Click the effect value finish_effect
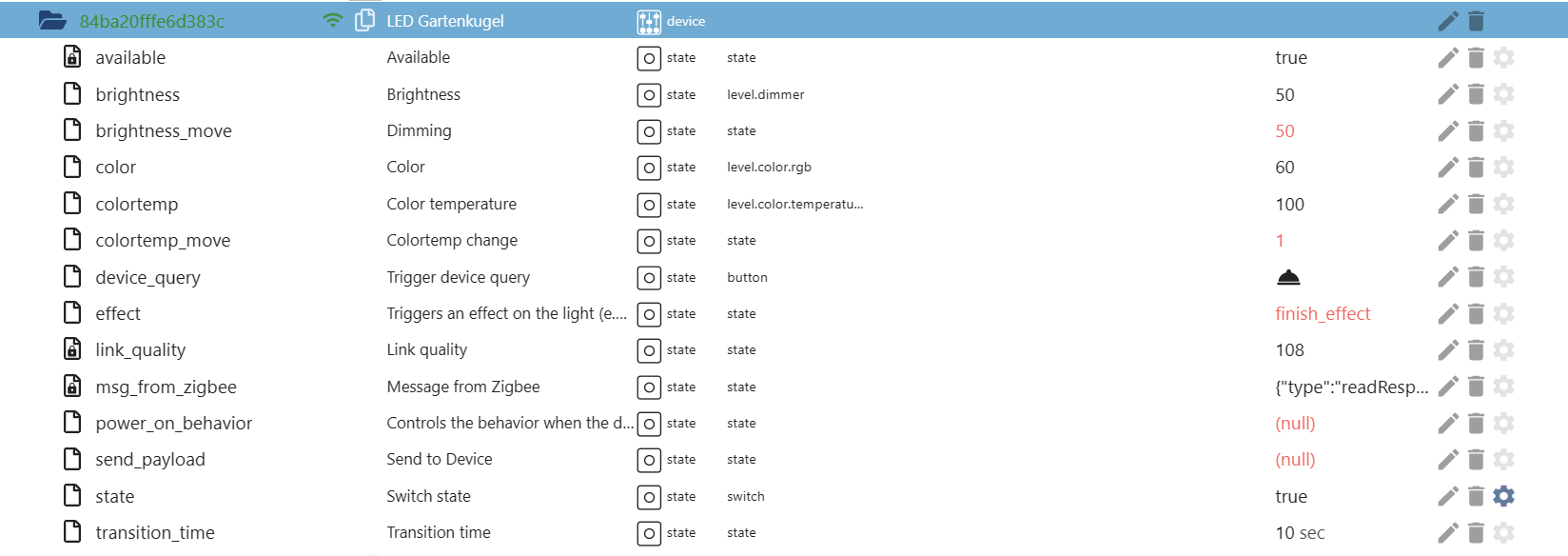Image resolution: width=1568 pixels, height=556 pixels. [x=1323, y=314]
